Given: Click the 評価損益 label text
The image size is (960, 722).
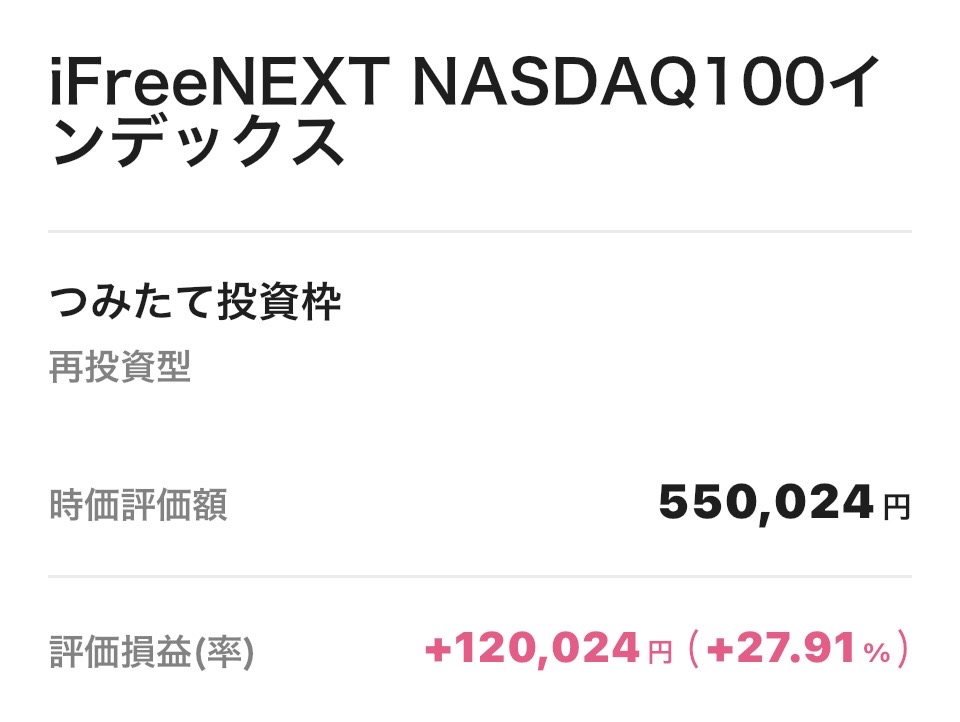Looking at the screenshot, I should tap(120, 654).
